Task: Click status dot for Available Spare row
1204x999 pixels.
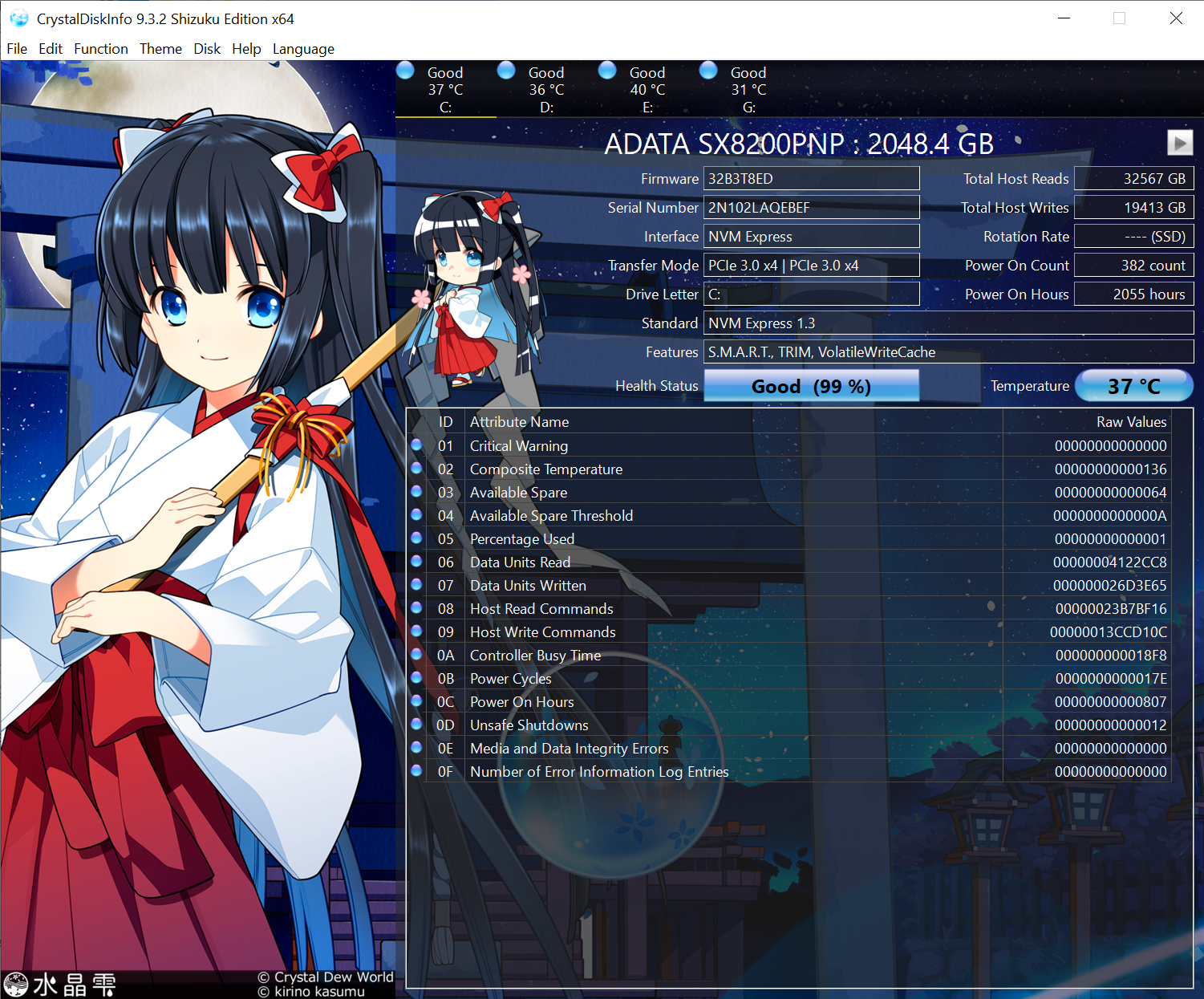Action: click(x=416, y=491)
